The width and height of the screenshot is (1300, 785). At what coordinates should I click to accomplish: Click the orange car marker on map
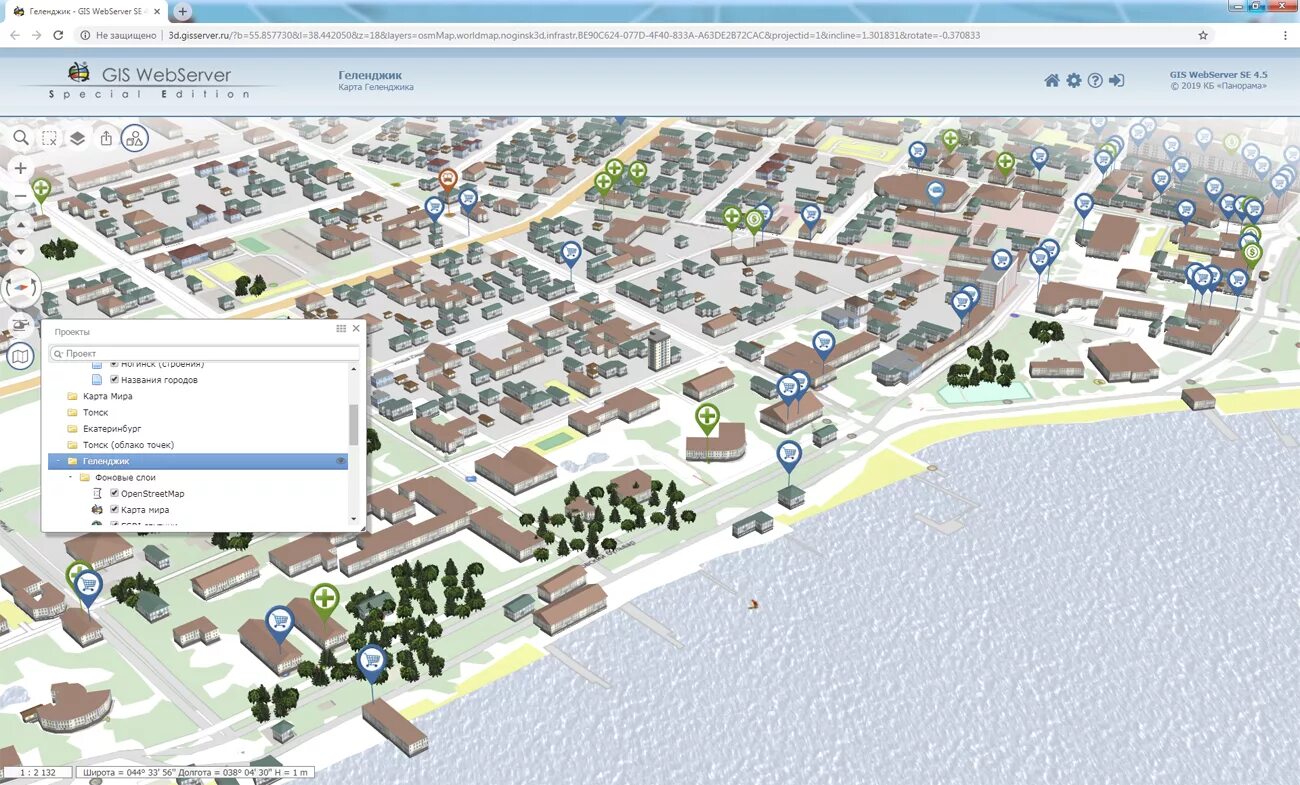click(448, 181)
